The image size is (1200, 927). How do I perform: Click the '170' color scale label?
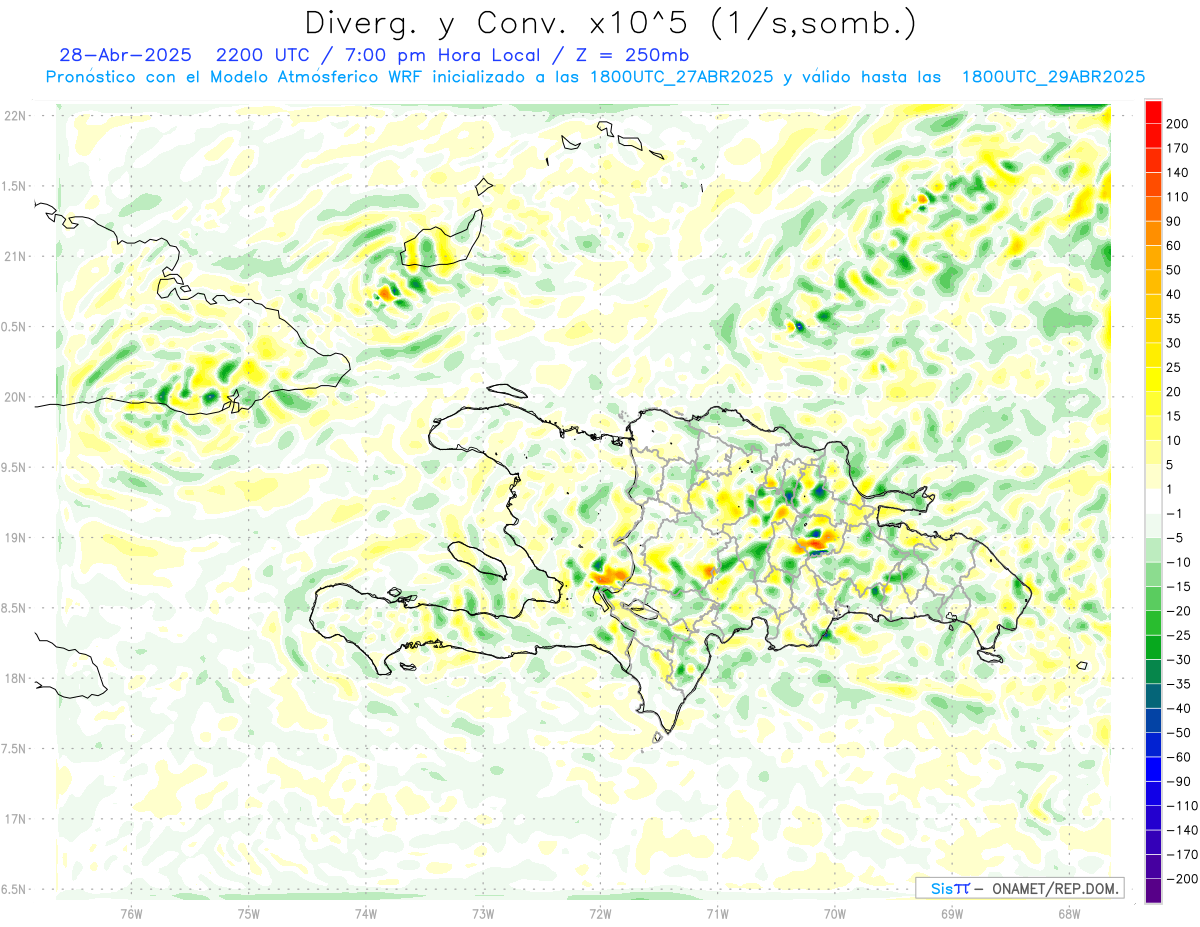[1178, 148]
